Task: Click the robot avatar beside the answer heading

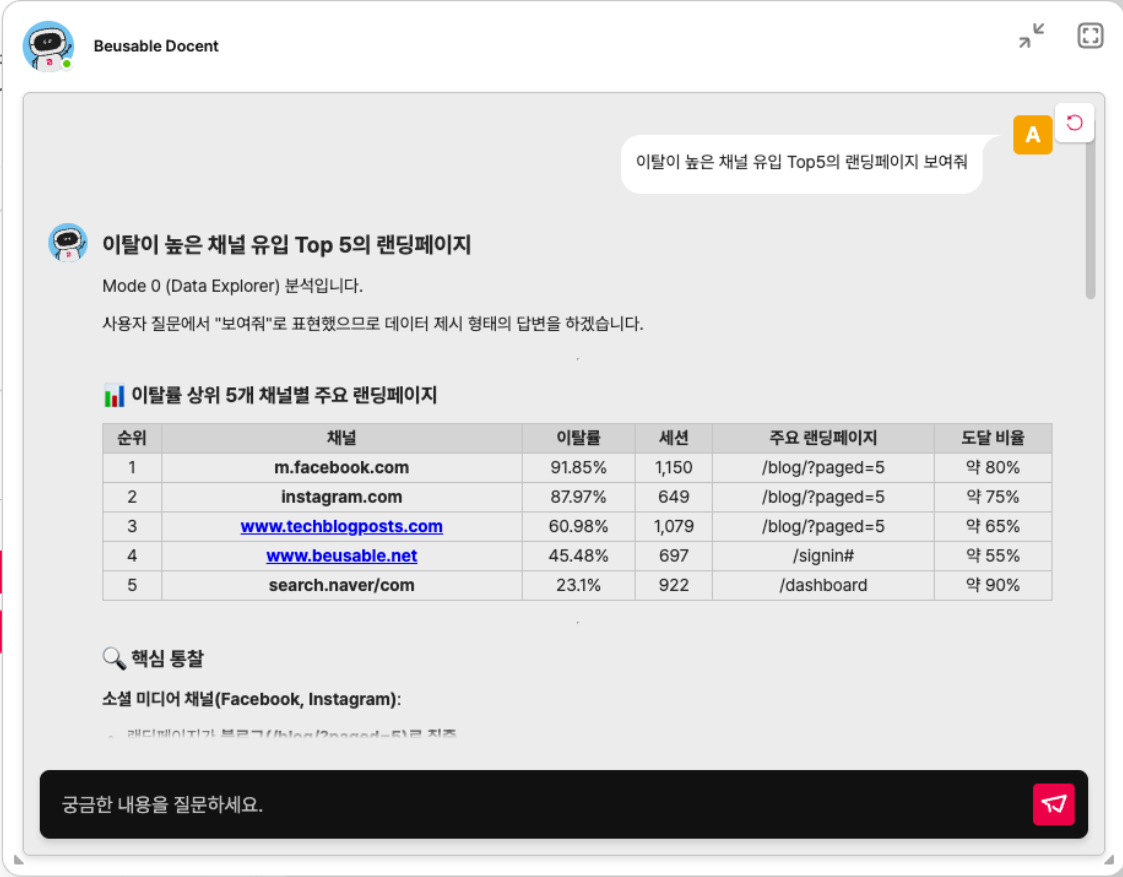Action: (x=68, y=243)
